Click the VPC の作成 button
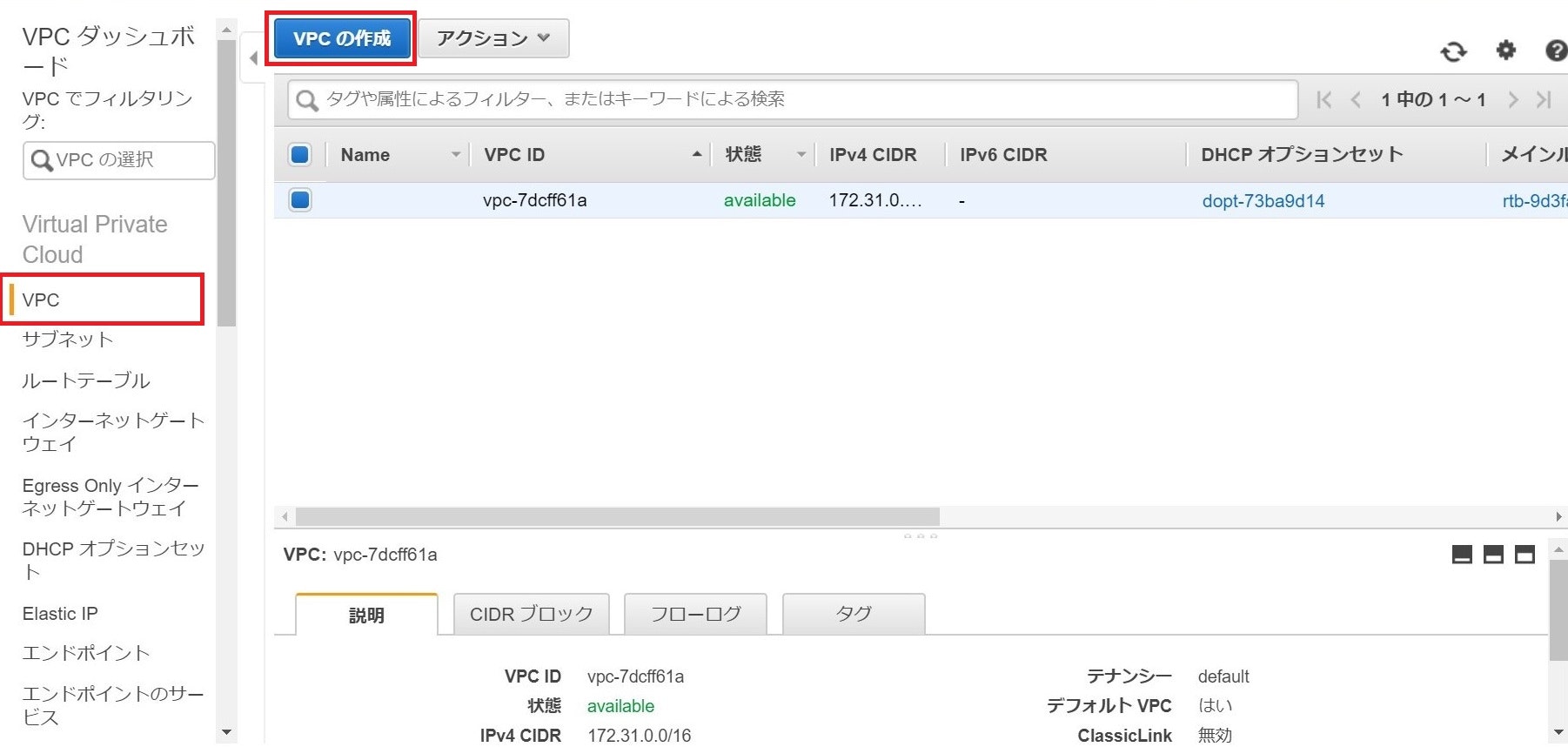The image size is (1568, 747). coord(342,38)
